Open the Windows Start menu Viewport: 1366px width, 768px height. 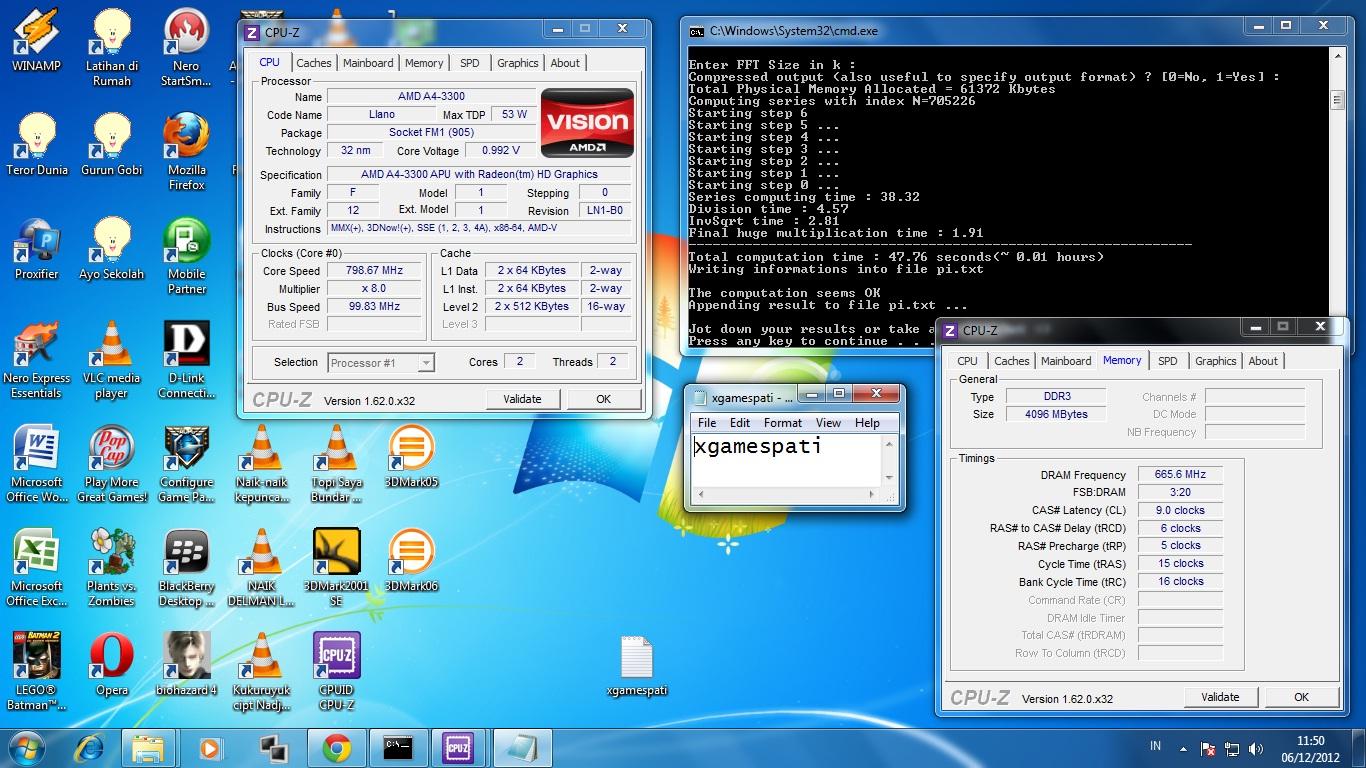[x=27, y=748]
